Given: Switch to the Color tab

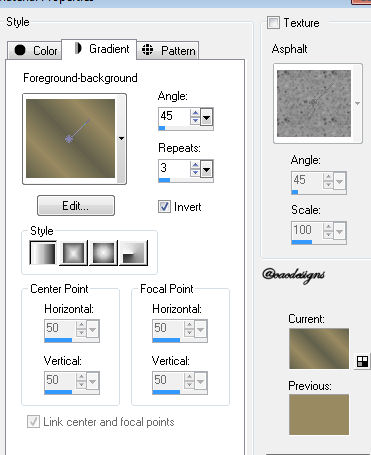Looking at the screenshot, I should (x=34, y=51).
